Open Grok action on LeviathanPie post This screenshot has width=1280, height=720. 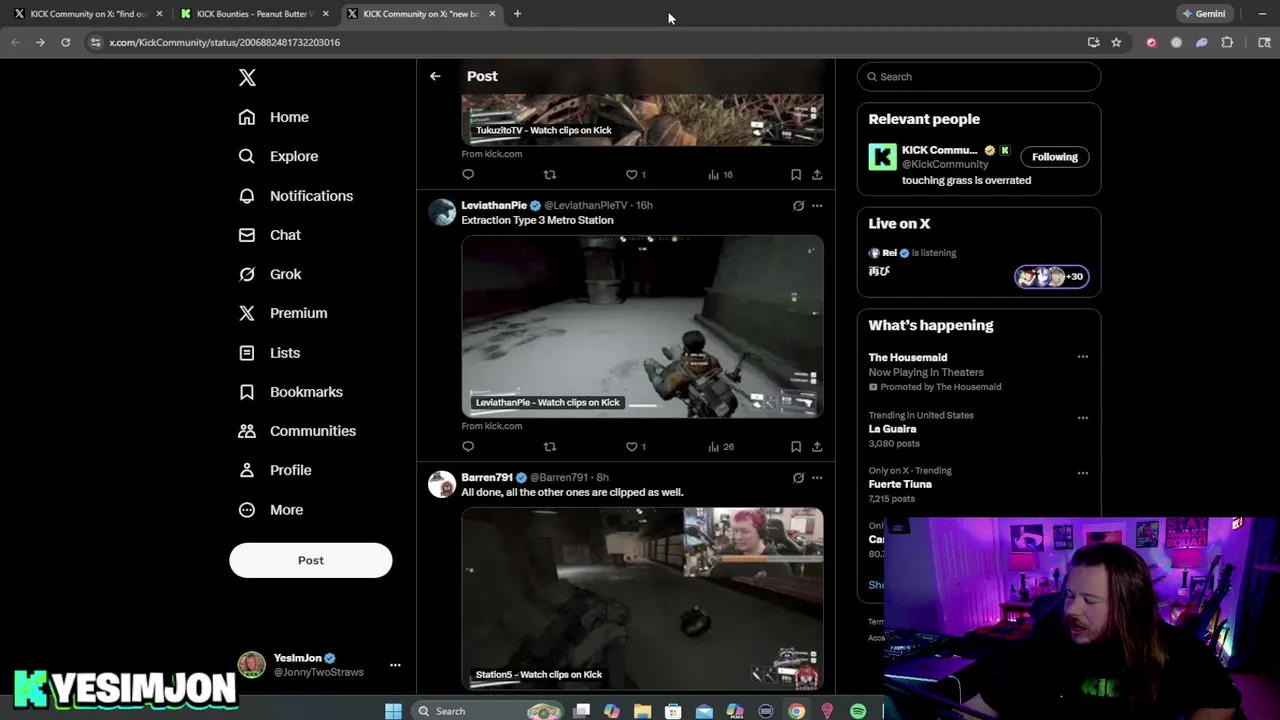coord(798,206)
